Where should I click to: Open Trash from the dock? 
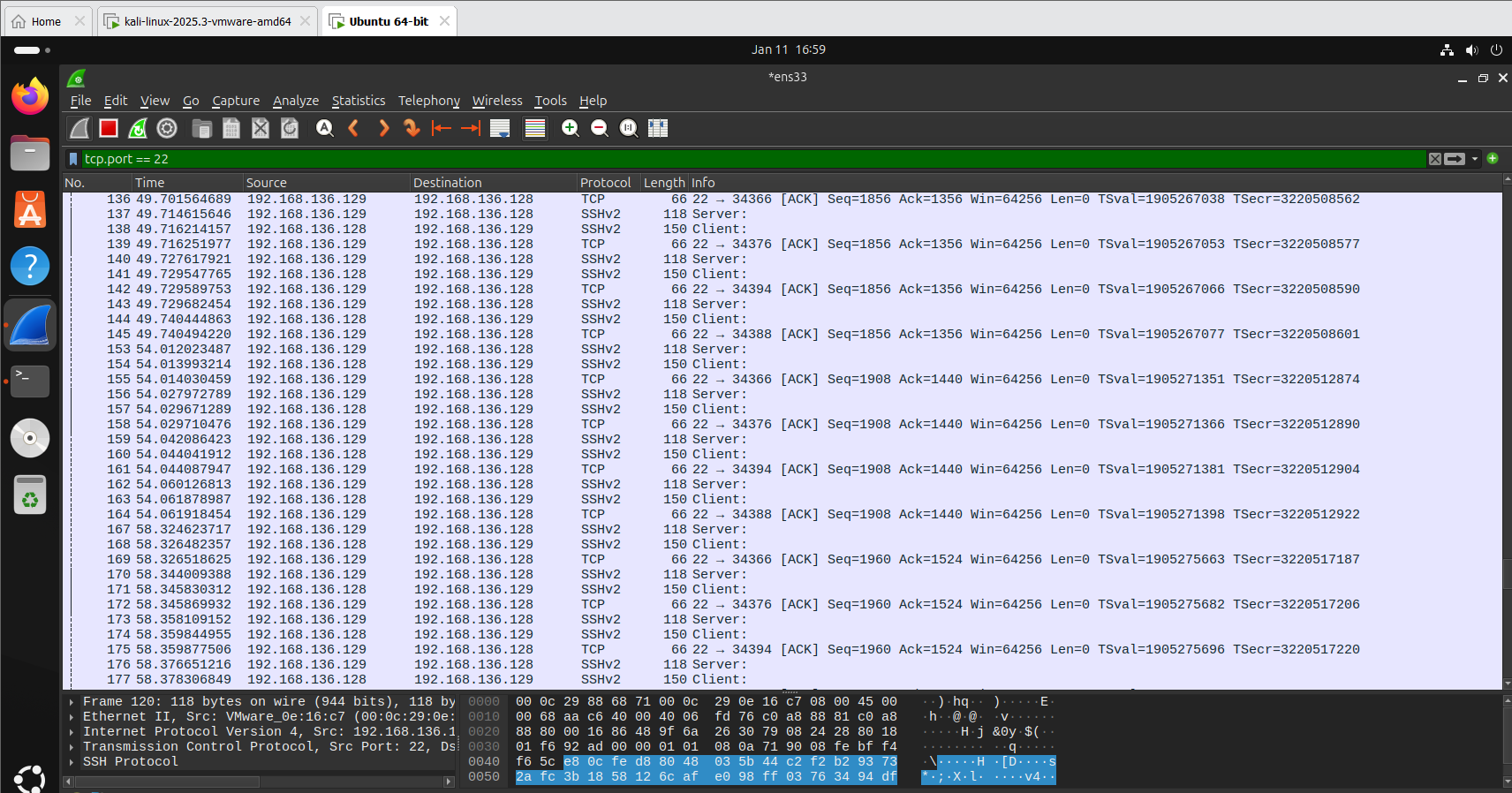(x=30, y=495)
